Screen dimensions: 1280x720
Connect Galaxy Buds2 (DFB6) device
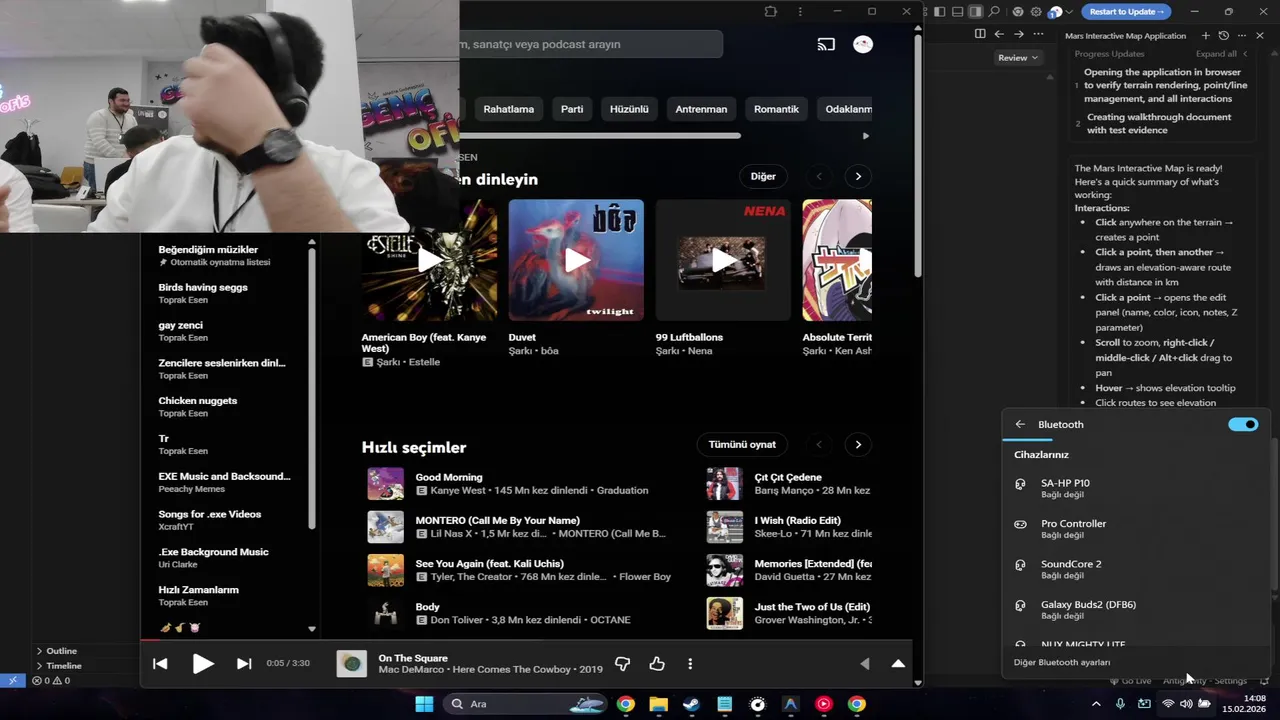pyautogui.click(x=1138, y=609)
